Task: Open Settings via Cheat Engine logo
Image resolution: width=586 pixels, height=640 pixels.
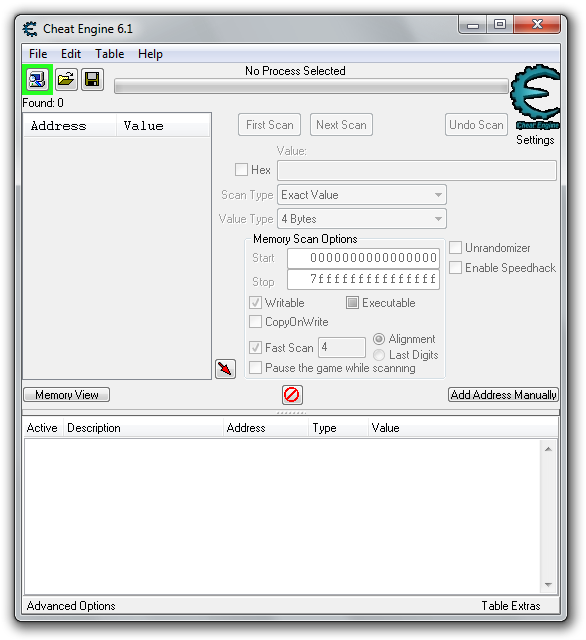Action: 535,97
